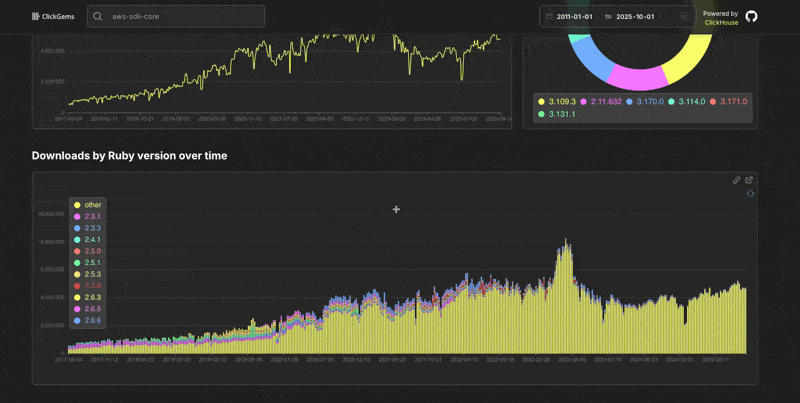Open the start date 2011-01-01 picker
This screenshot has width=800, height=403.
579,17
